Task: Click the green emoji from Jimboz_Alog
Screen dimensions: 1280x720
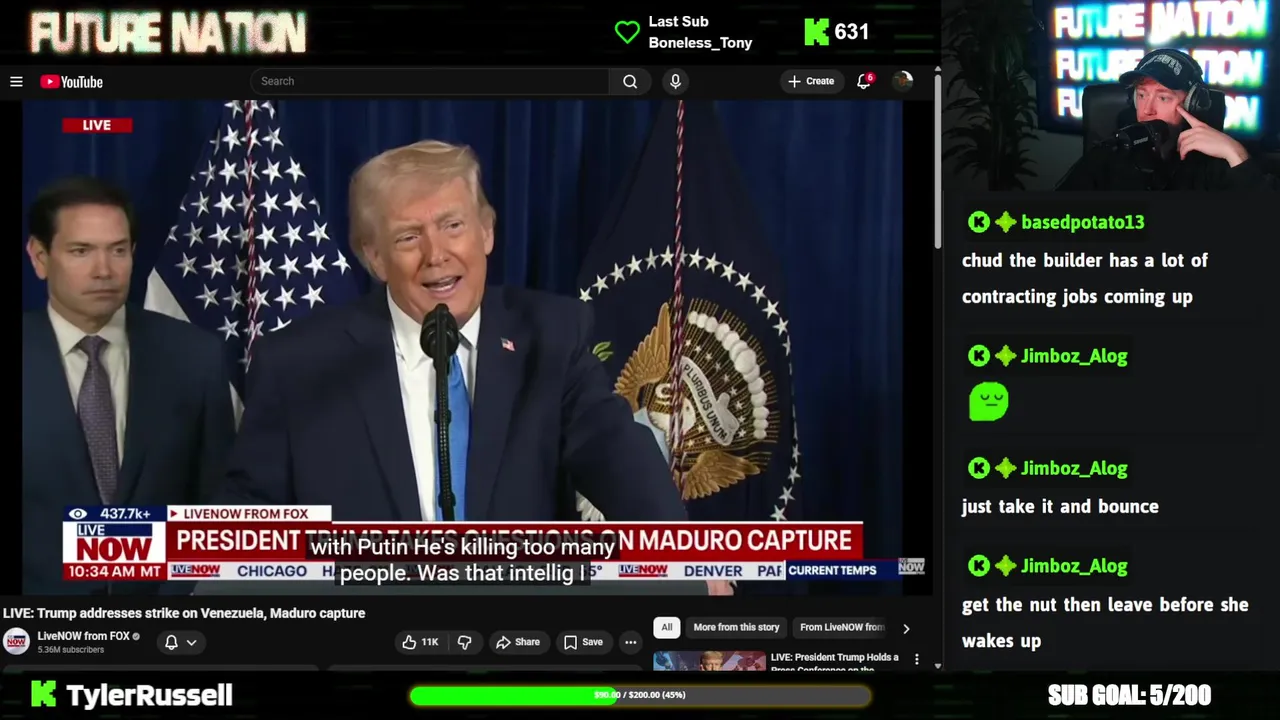Action: tap(988, 402)
